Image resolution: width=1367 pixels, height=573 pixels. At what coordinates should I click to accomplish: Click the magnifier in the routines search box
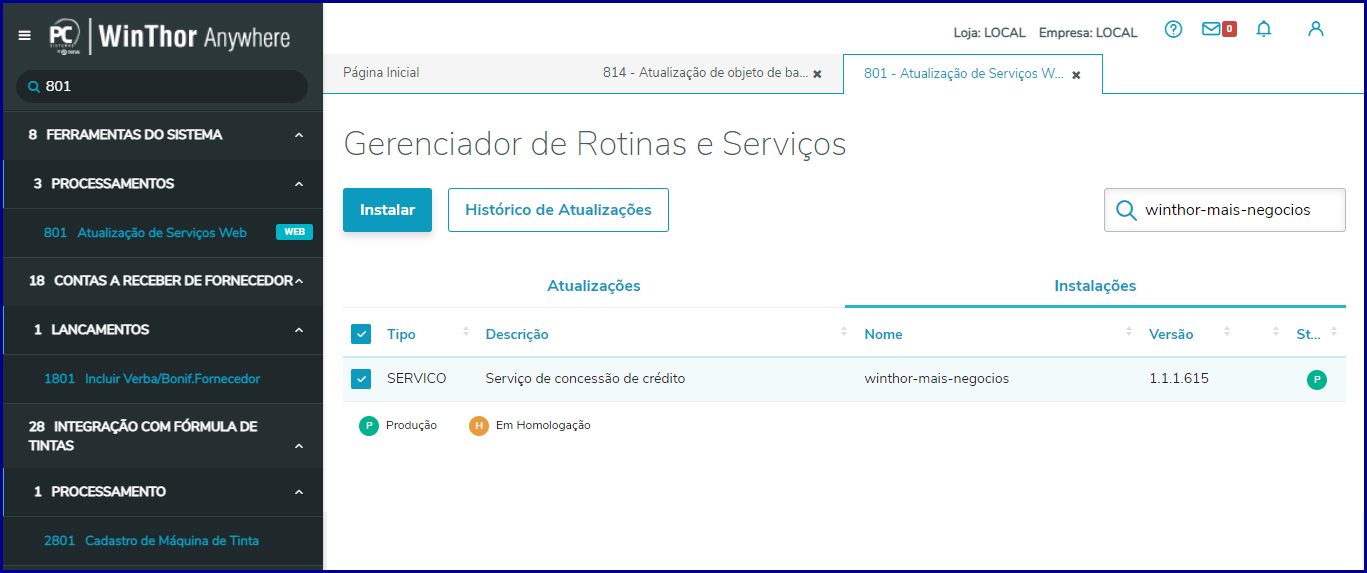1126,210
